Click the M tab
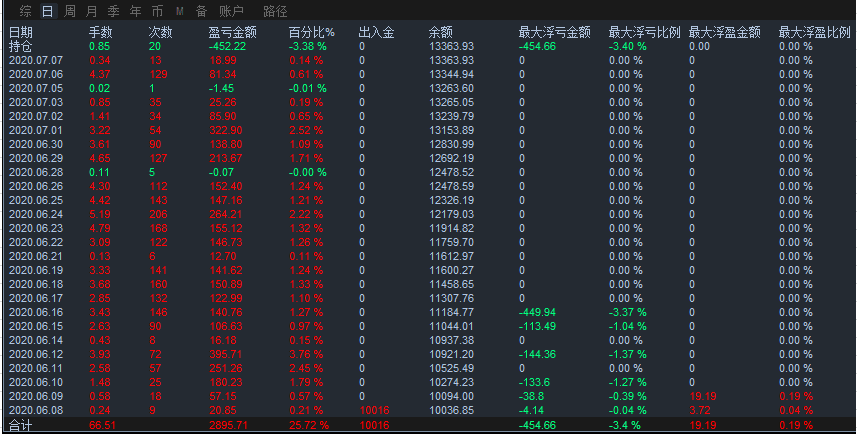This screenshot has width=857, height=434. (179, 11)
